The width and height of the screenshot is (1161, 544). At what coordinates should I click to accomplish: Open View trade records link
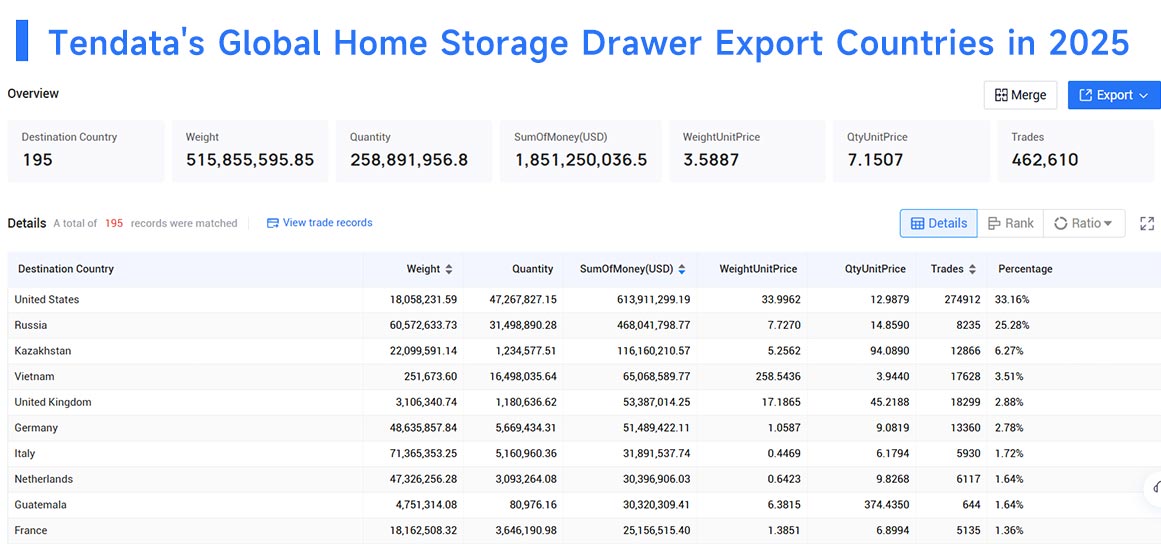click(319, 223)
